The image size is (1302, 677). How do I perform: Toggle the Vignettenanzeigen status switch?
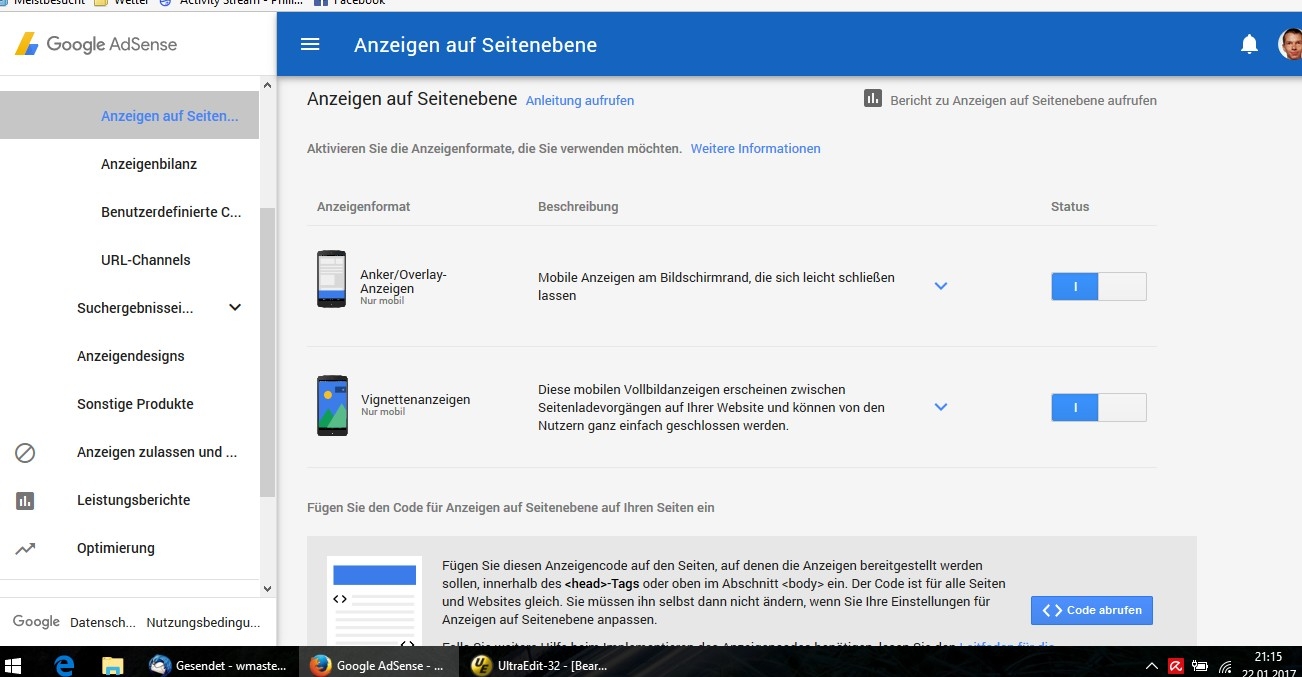pos(1098,408)
